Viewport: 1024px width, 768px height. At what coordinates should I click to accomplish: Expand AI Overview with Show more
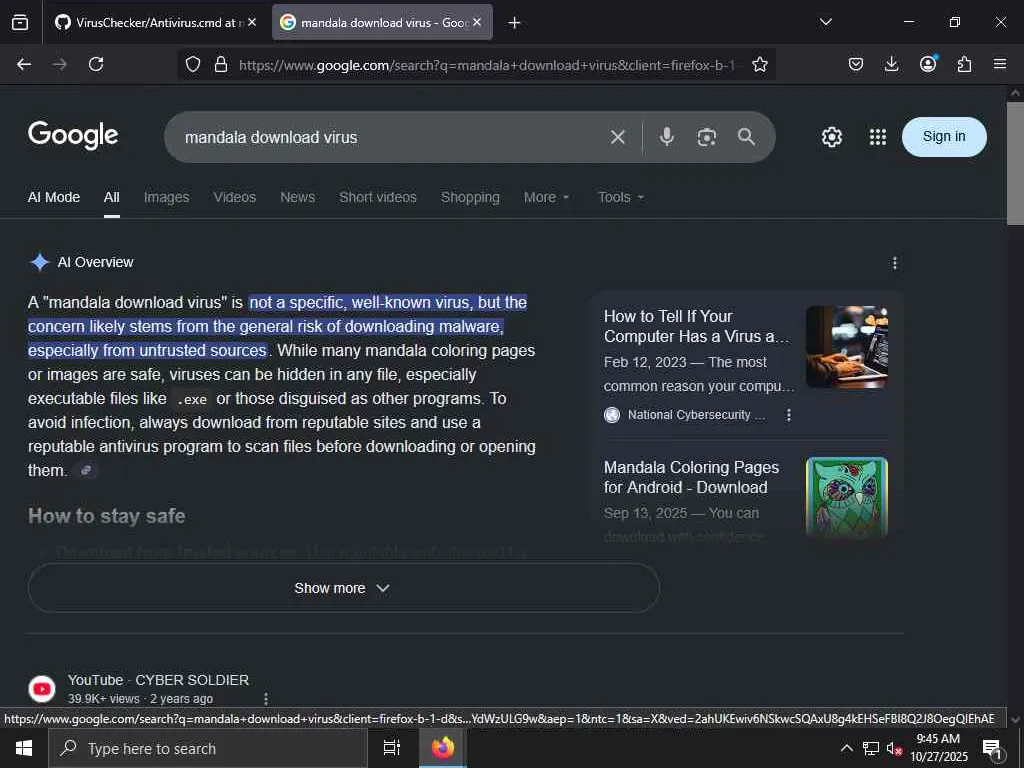click(344, 588)
